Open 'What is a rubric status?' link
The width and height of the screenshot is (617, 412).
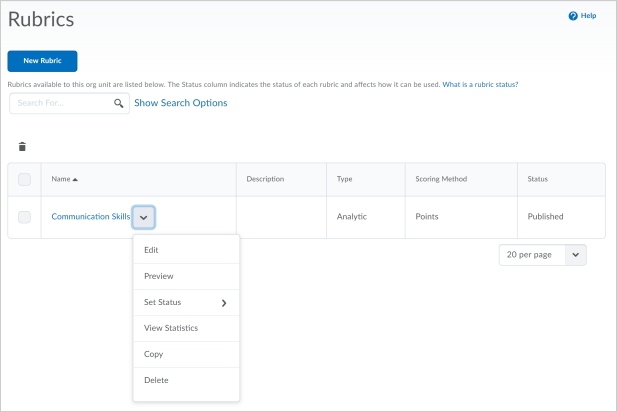pyautogui.click(x=480, y=85)
